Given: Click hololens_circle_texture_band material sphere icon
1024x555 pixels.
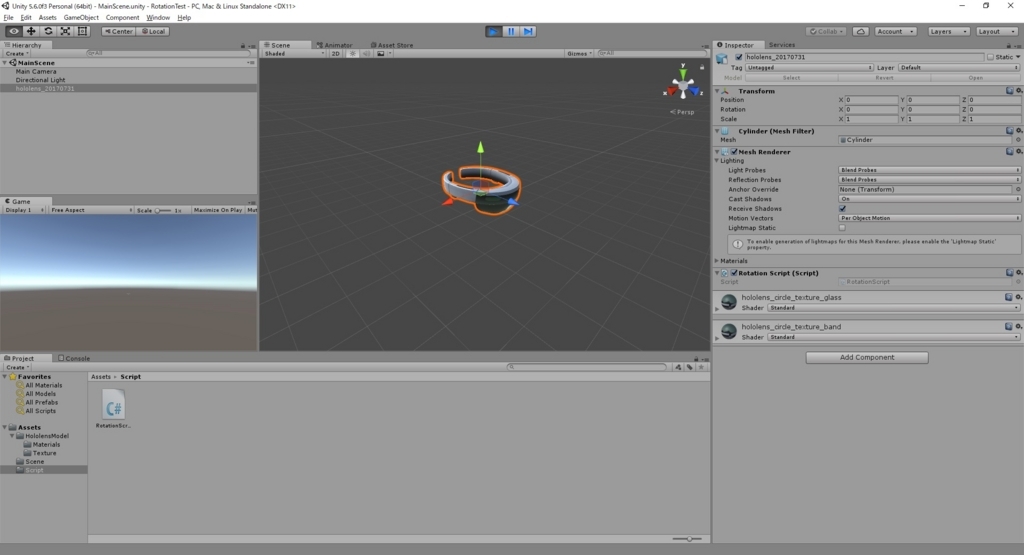Looking at the screenshot, I should [x=729, y=331].
